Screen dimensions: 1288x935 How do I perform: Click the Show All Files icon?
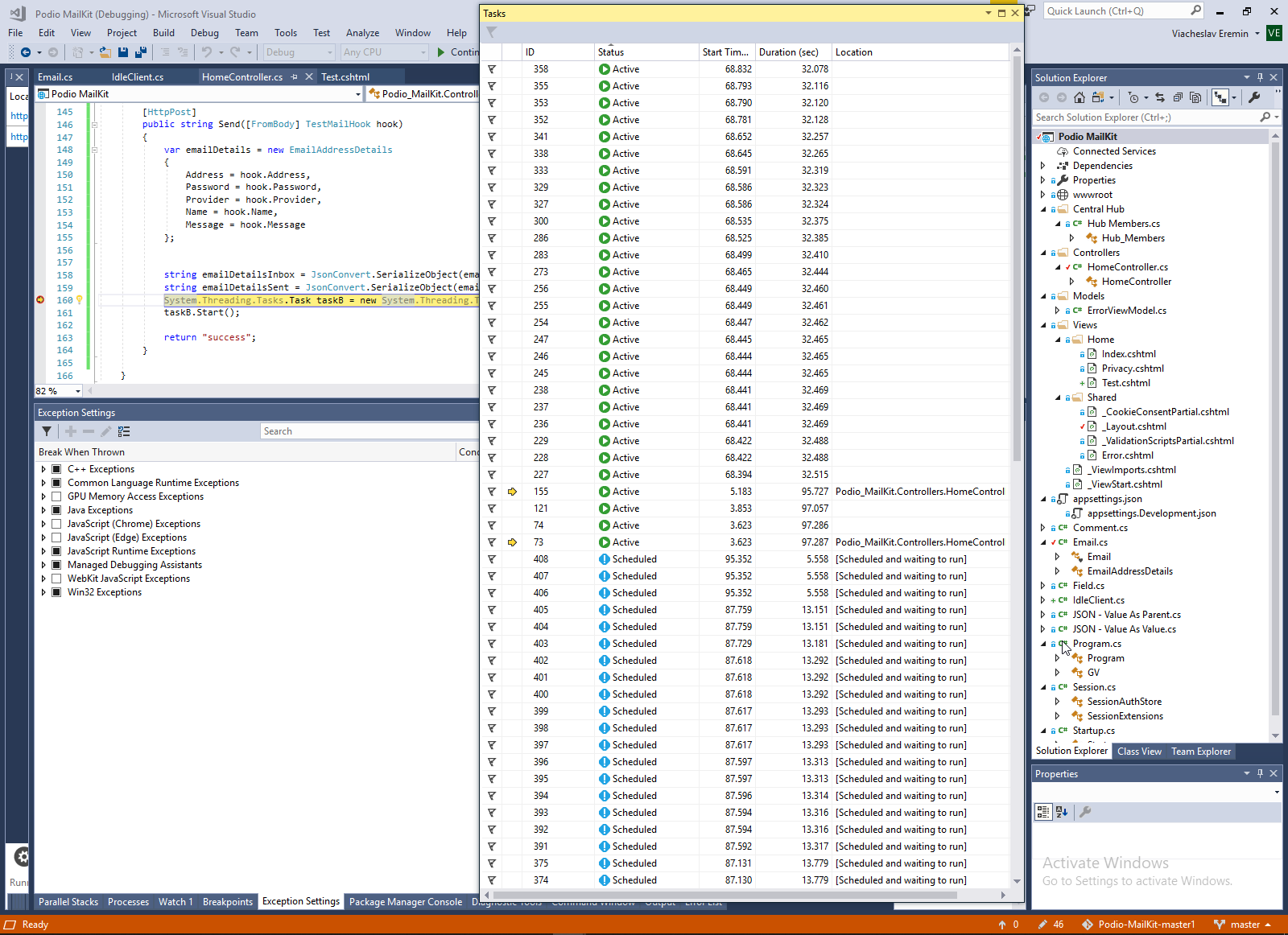click(x=1195, y=97)
